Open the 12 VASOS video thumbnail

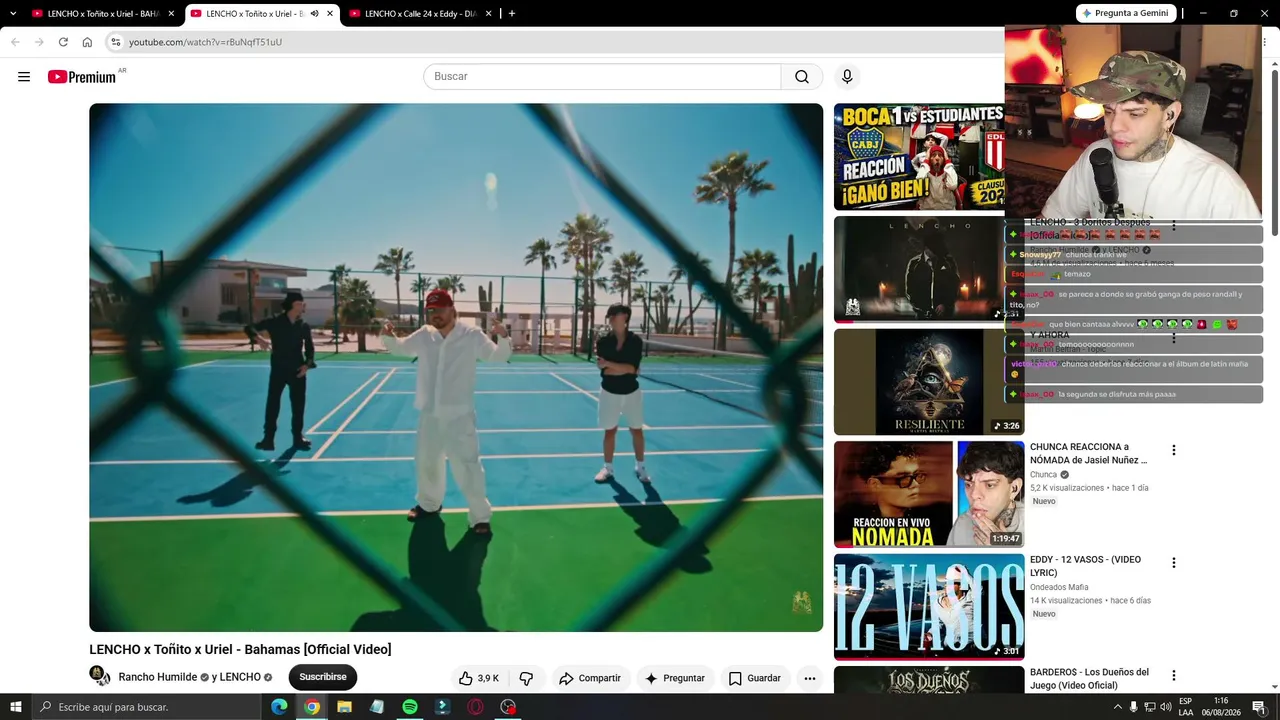click(x=929, y=607)
